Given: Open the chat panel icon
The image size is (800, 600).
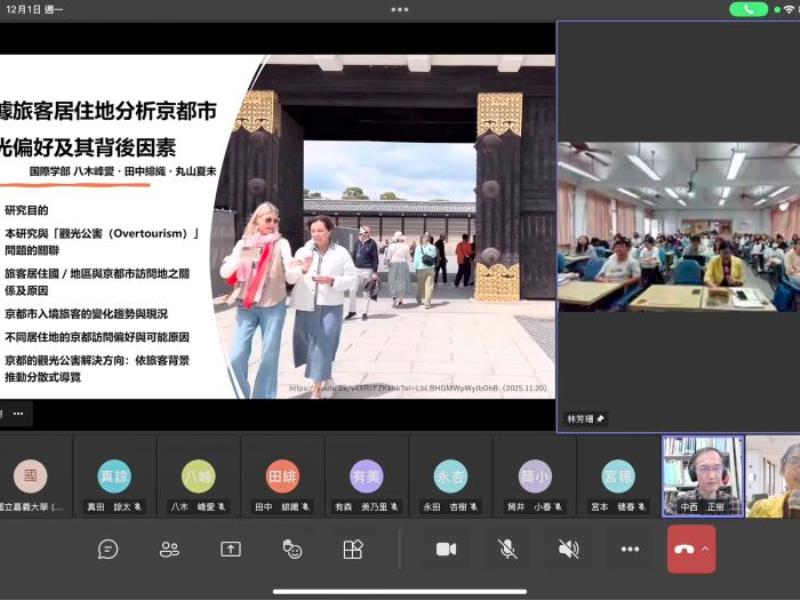Looking at the screenshot, I should 108,549.
